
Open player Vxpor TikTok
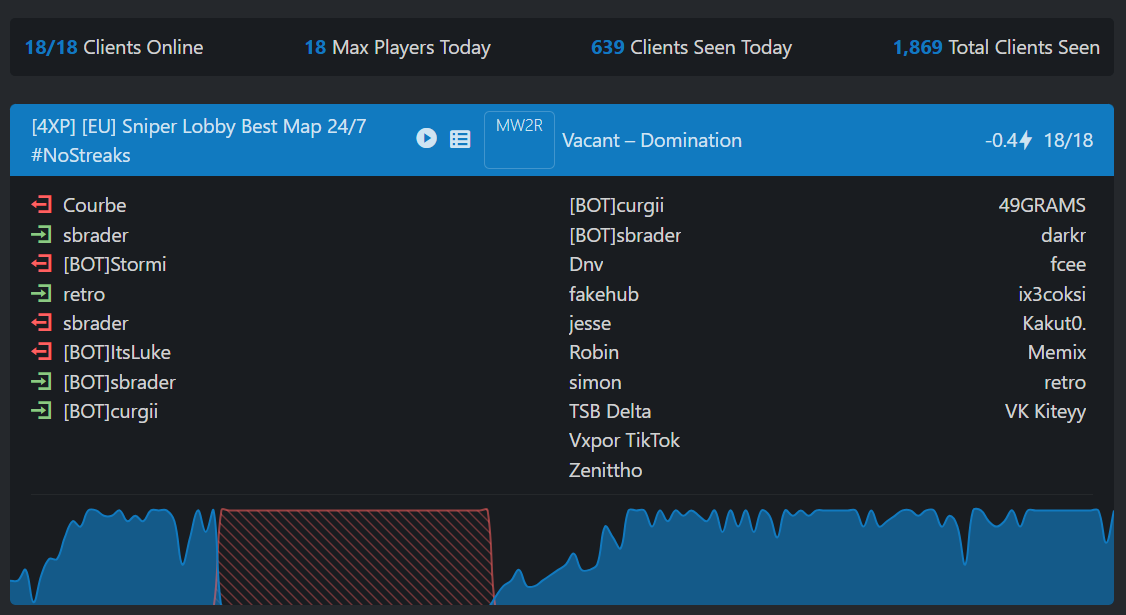625,440
